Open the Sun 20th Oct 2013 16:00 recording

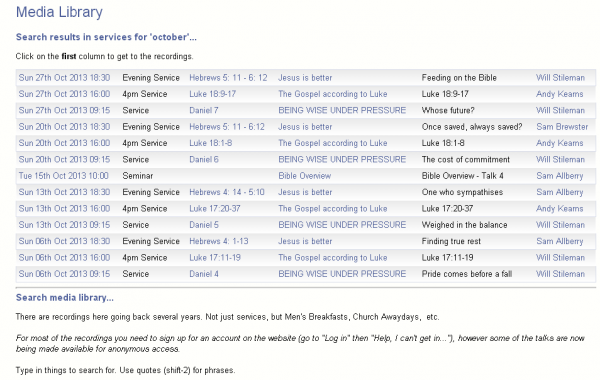[64, 143]
